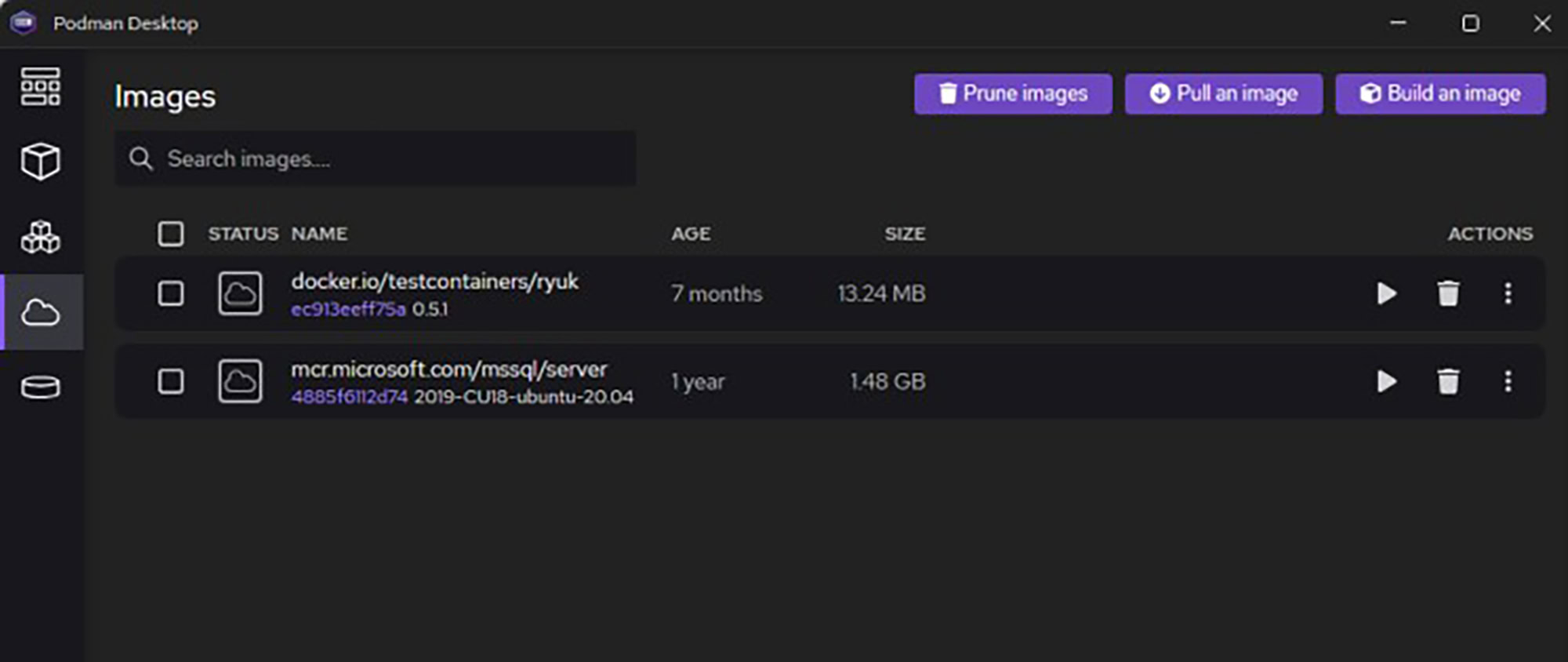Image resolution: width=1568 pixels, height=662 pixels.
Task: Open more actions for testcontainers/ryuk image
Action: pyautogui.click(x=1508, y=293)
